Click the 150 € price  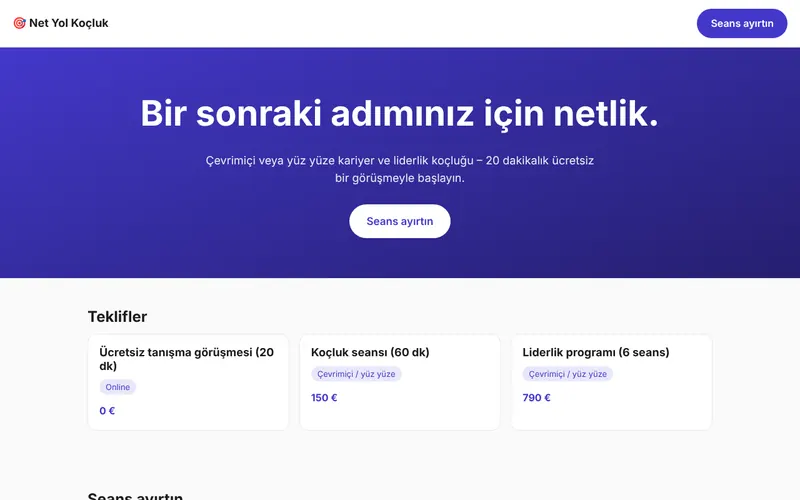coord(324,397)
